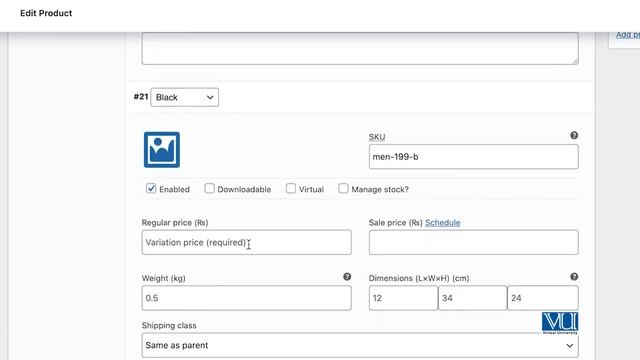
Task: Uncheck the Enabled checkbox
Action: 151,188
